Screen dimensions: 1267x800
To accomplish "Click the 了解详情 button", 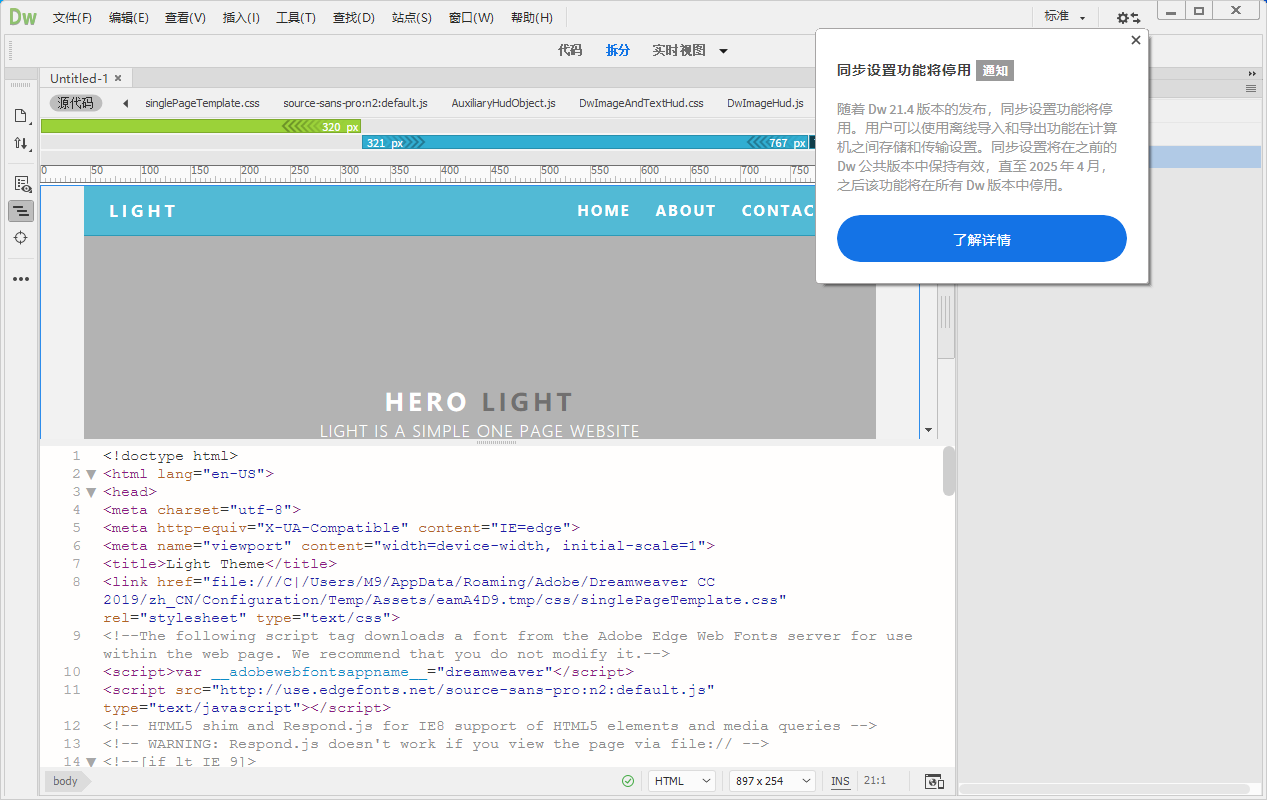I will (982, 239).
